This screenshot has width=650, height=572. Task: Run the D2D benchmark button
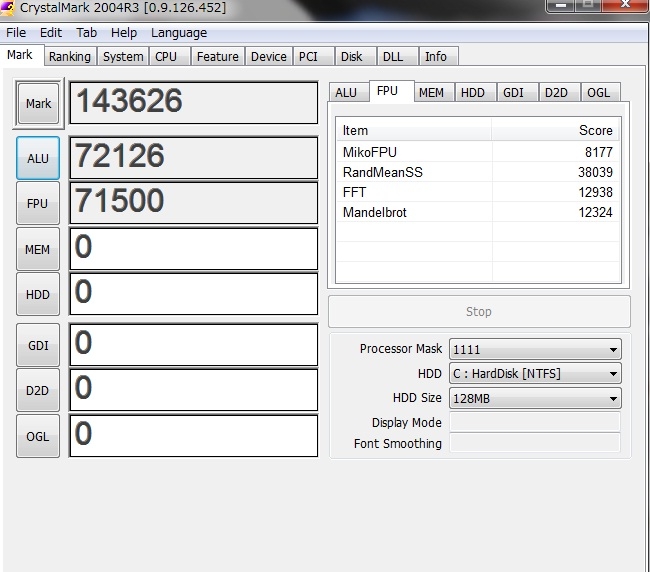point(38,390)
